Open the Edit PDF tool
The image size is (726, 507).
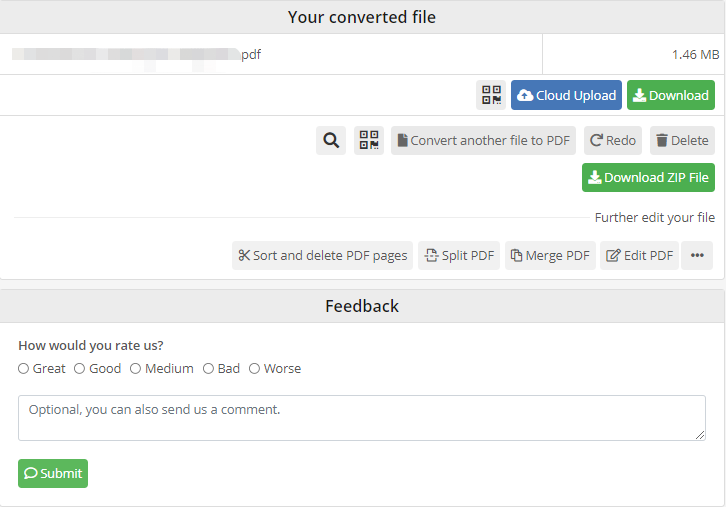[639, 255]
